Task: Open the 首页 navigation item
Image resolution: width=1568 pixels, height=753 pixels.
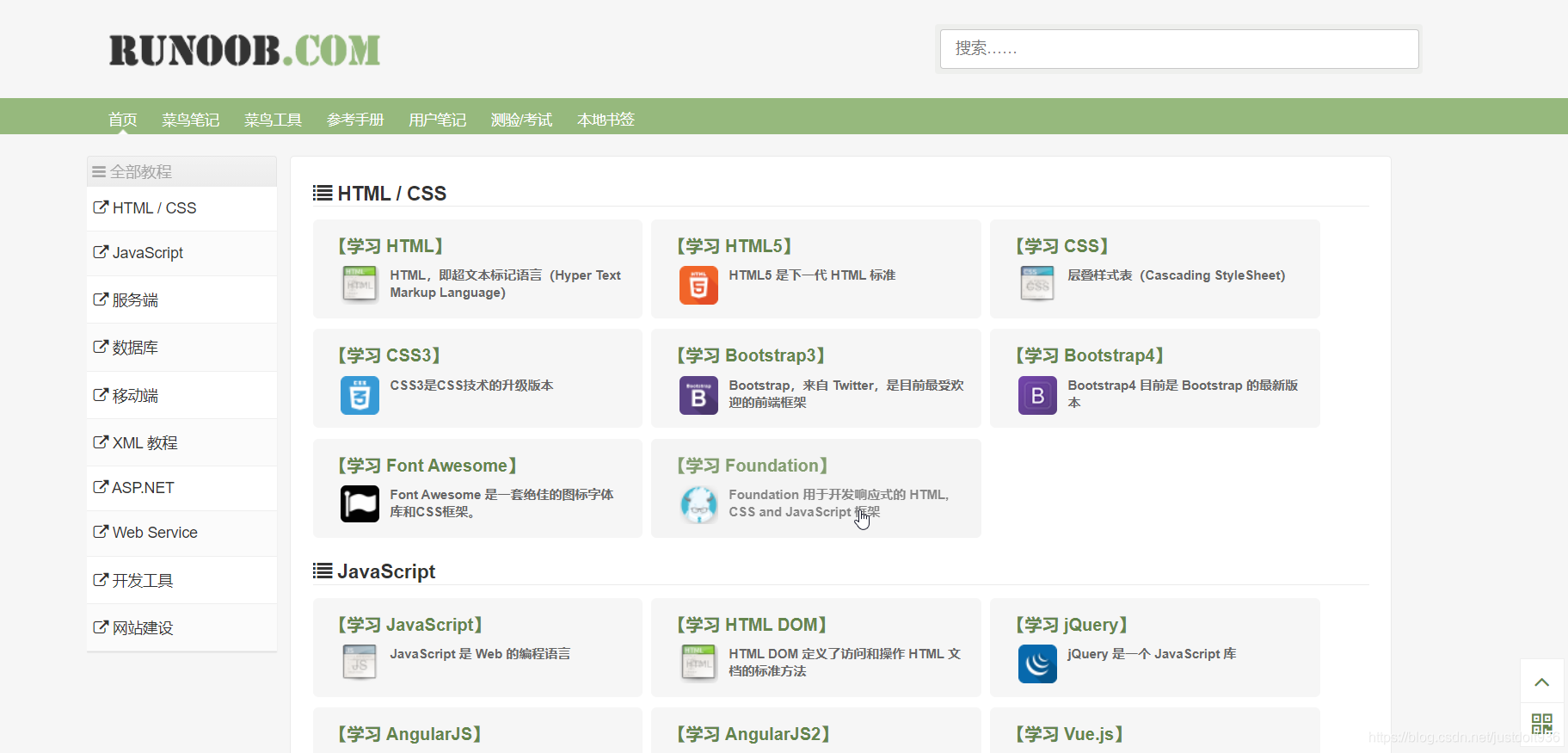Action: pyautogui.click(x=123, y=120)
